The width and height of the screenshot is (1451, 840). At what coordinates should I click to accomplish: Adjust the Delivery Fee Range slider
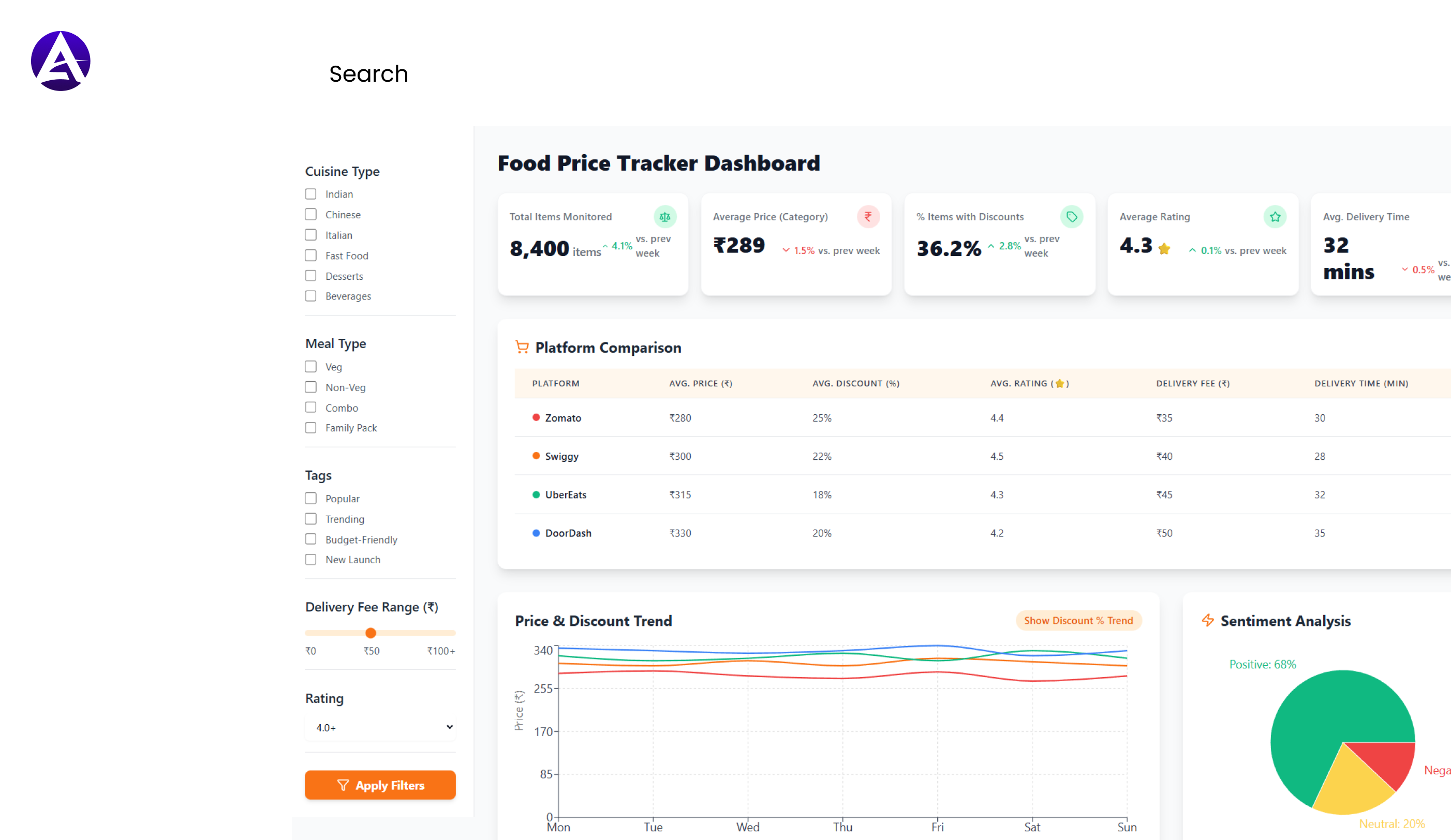pyautogui.click(x=371, y=633)
